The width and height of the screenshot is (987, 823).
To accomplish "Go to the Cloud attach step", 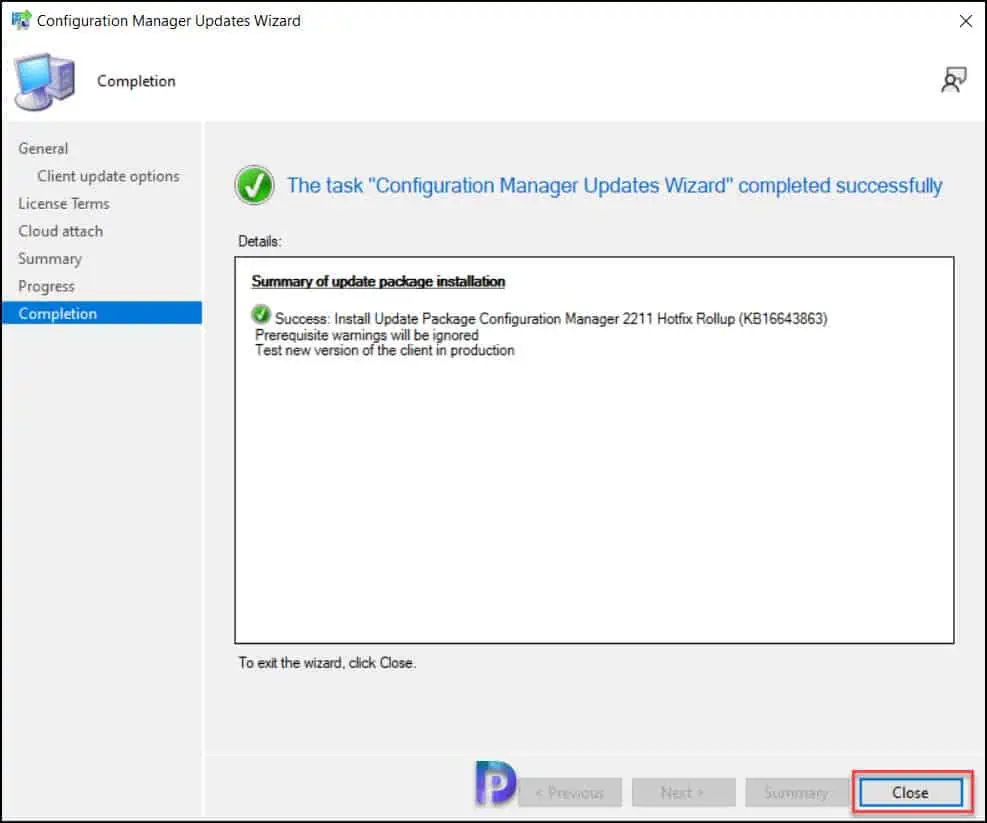I will point(60,231).
